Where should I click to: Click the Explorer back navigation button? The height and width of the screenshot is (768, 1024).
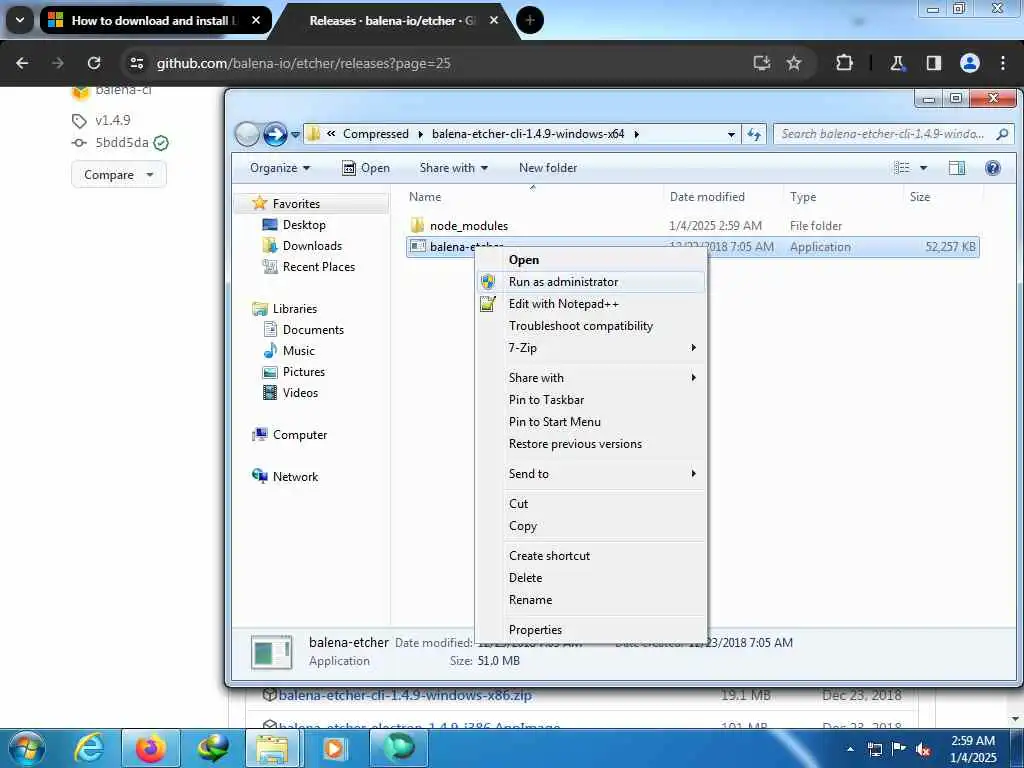(x=248, y=134)
